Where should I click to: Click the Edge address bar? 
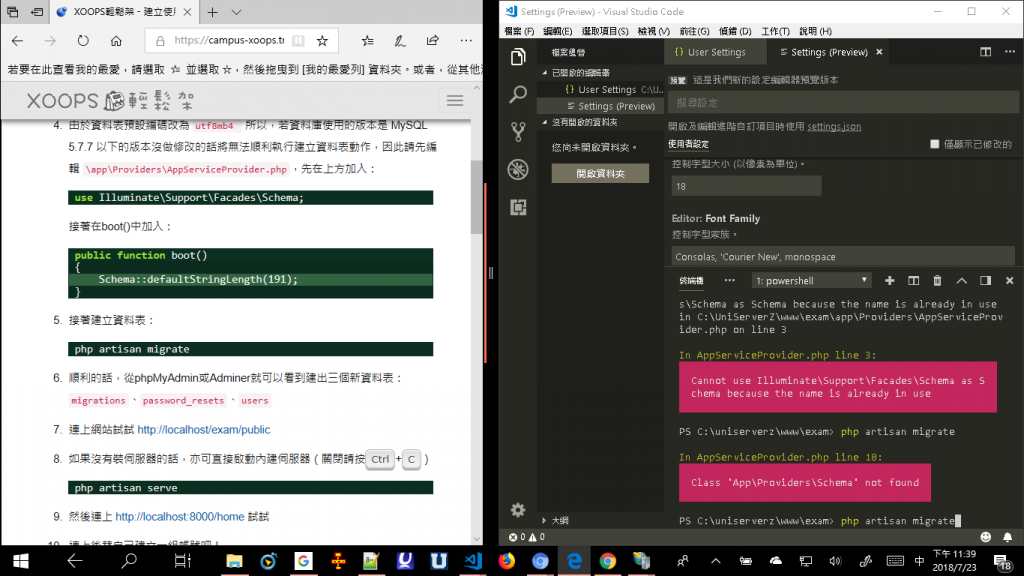click(229, 40)
